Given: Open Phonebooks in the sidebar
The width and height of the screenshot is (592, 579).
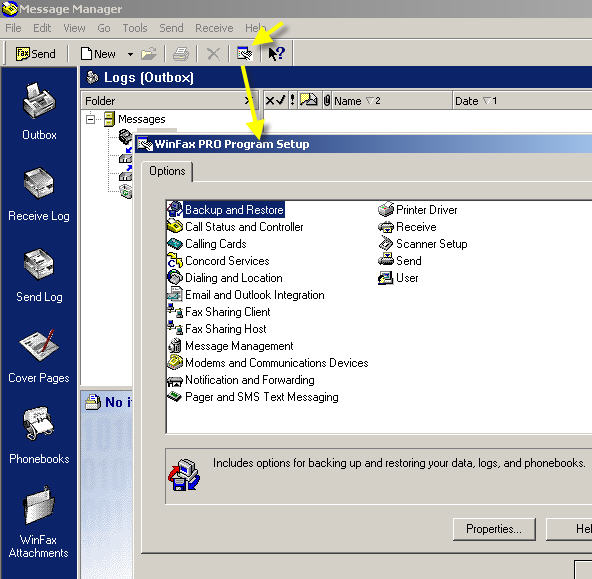Looking at the screenshot, I should click(39, 436).
